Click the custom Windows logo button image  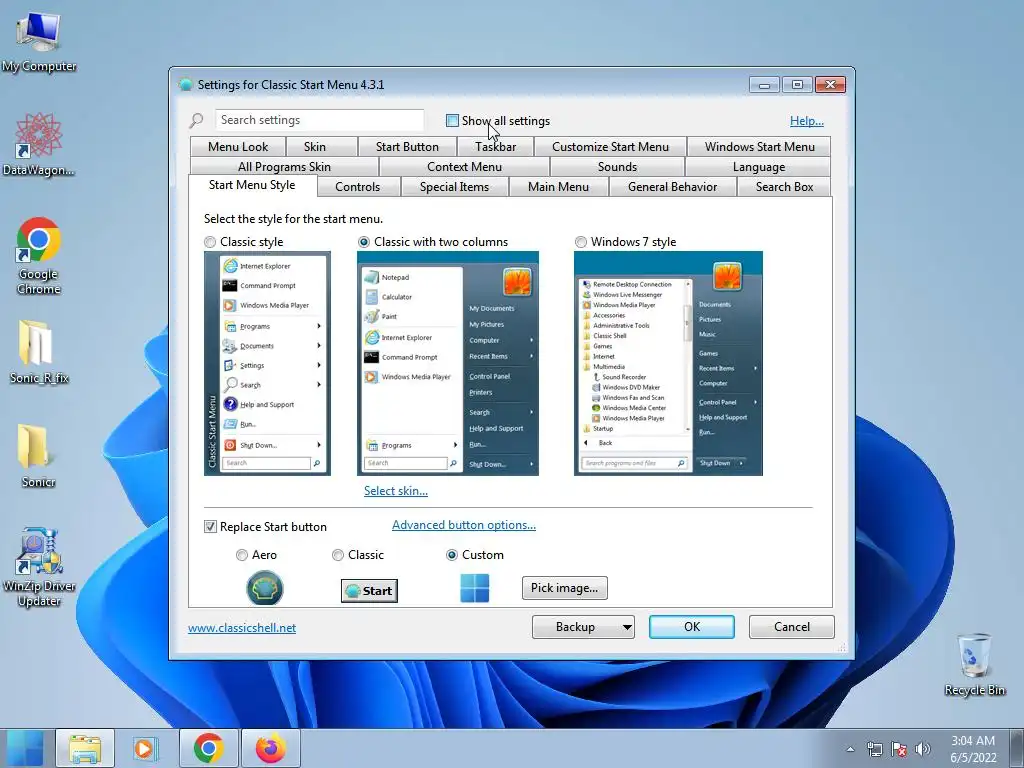tap(475, 588)
